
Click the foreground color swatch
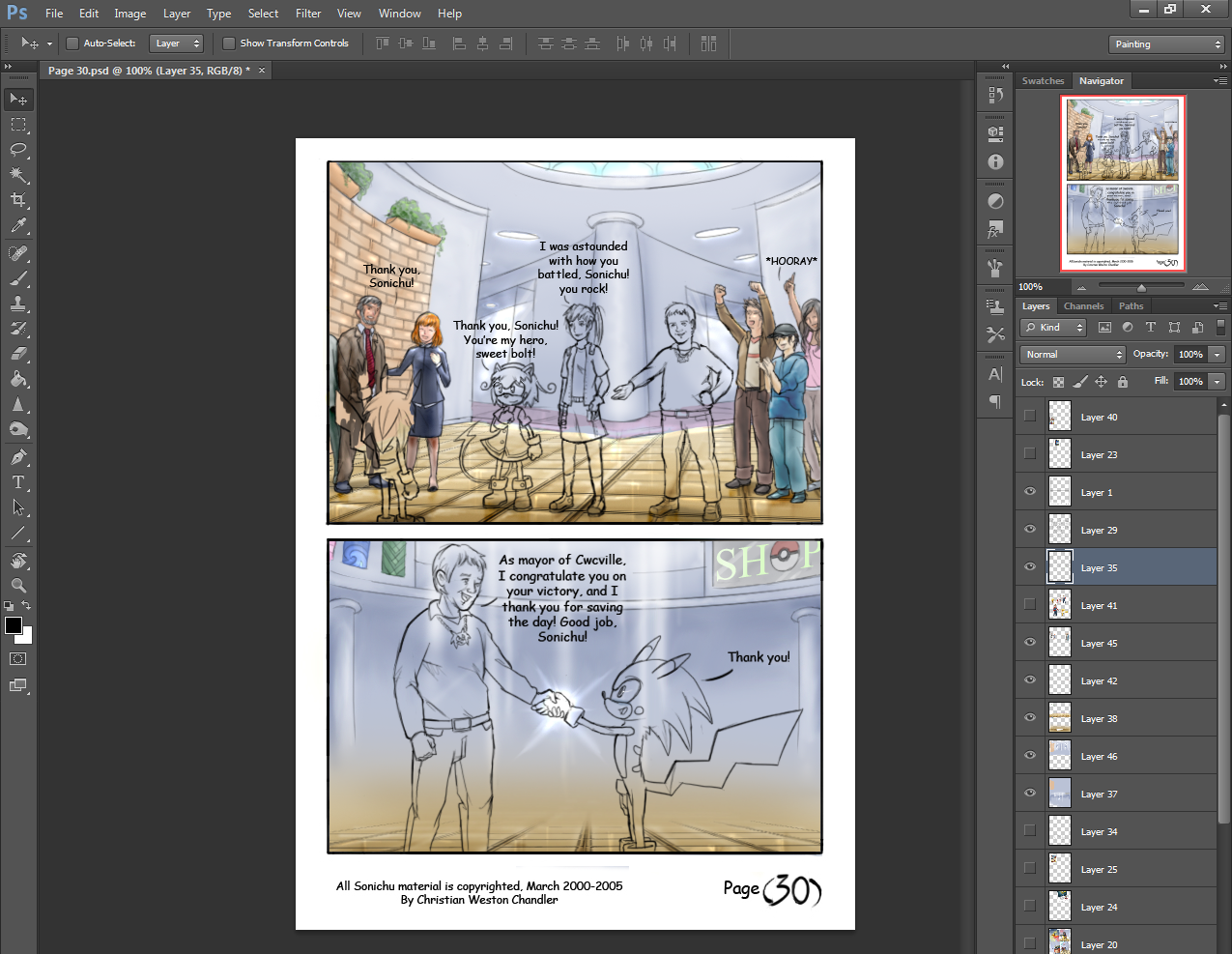14,625
